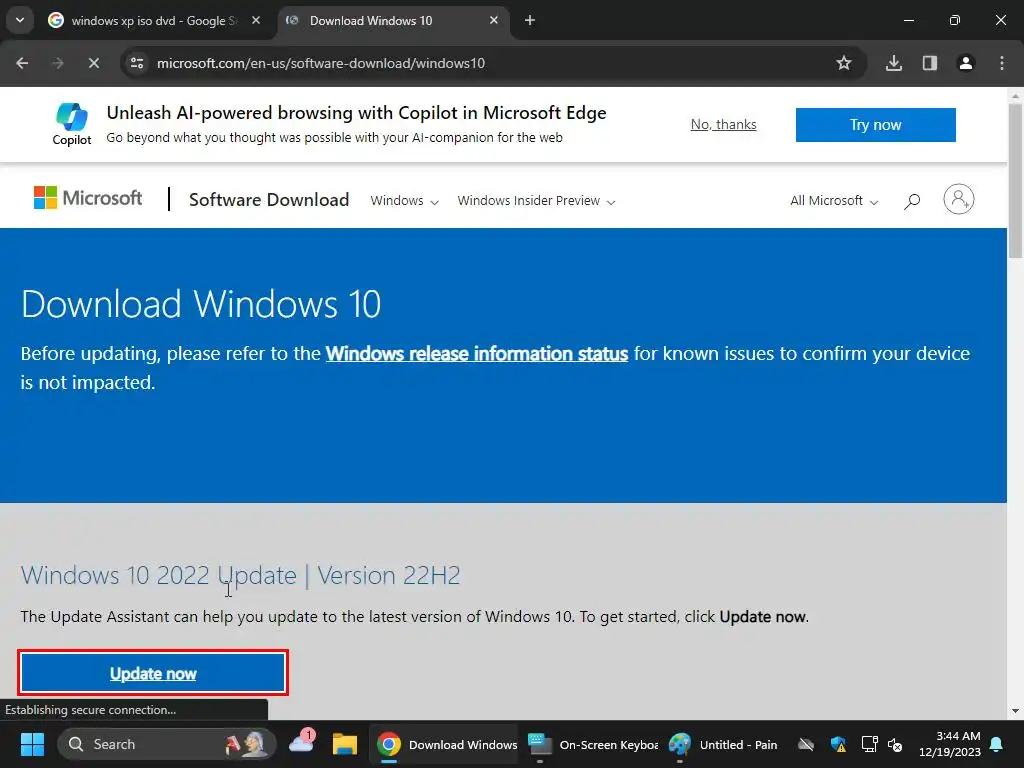This screenshot has height=768, width=1024.
Task: Expand the Windows Insider Preview dropdown
Action: click(x=536, y=200)
